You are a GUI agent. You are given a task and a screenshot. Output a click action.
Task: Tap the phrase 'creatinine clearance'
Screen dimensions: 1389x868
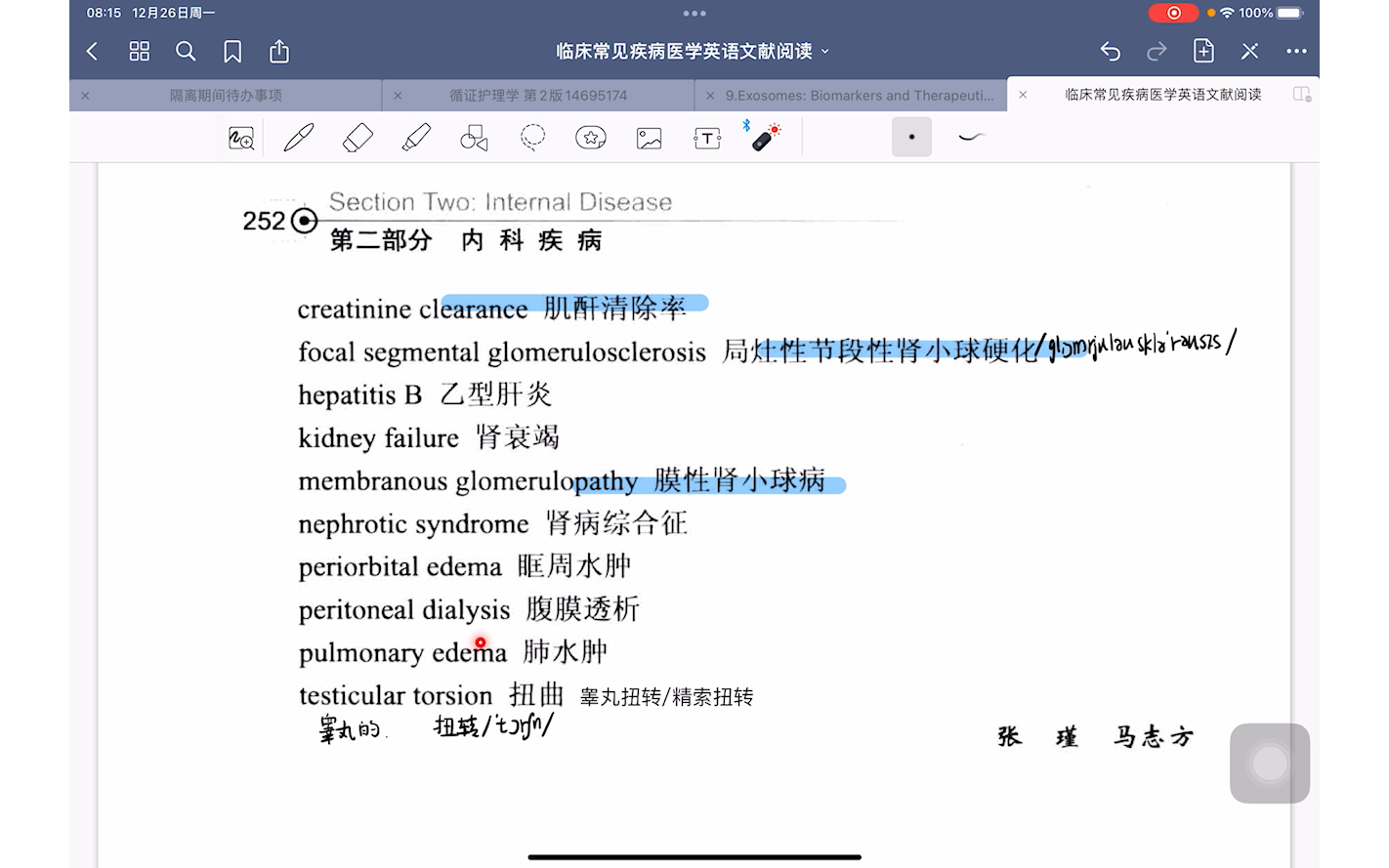412,310
